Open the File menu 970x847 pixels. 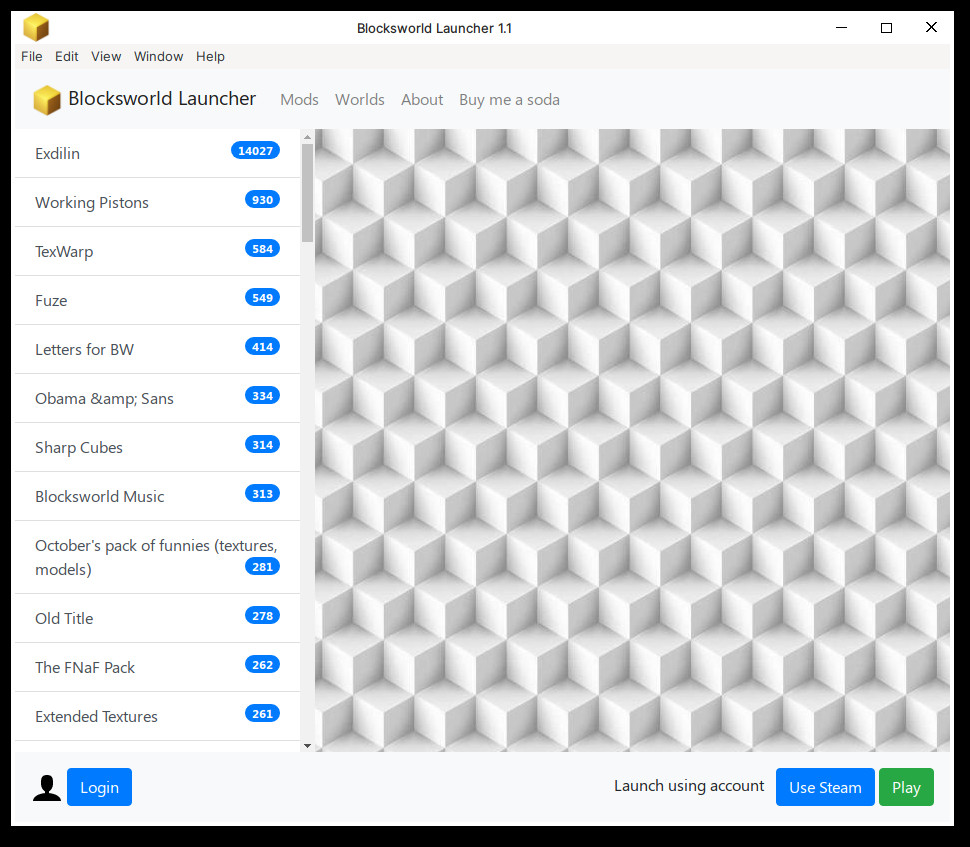[32, 57]
